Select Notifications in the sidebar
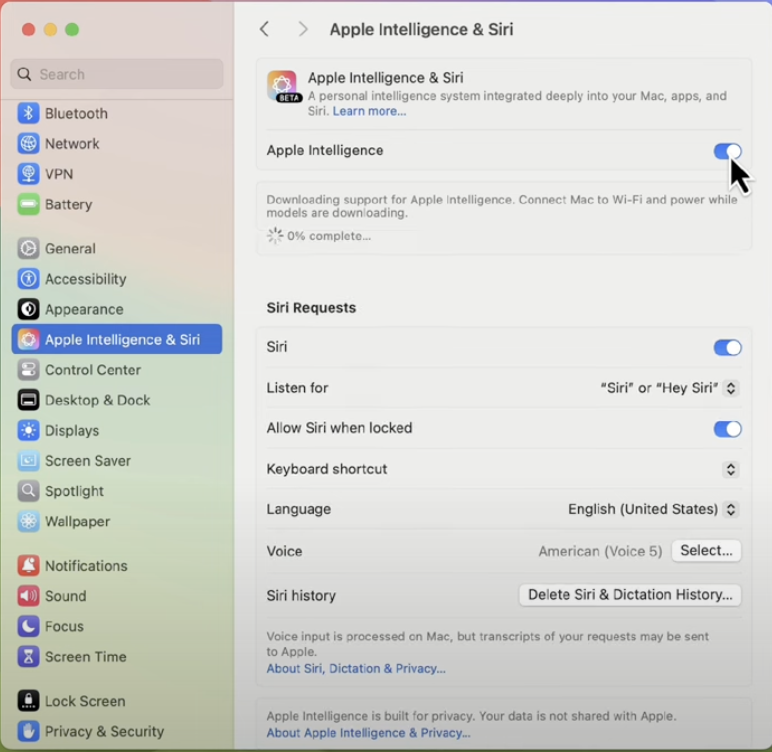This screenshot has height=752, width=772. [x=86, y=566]
